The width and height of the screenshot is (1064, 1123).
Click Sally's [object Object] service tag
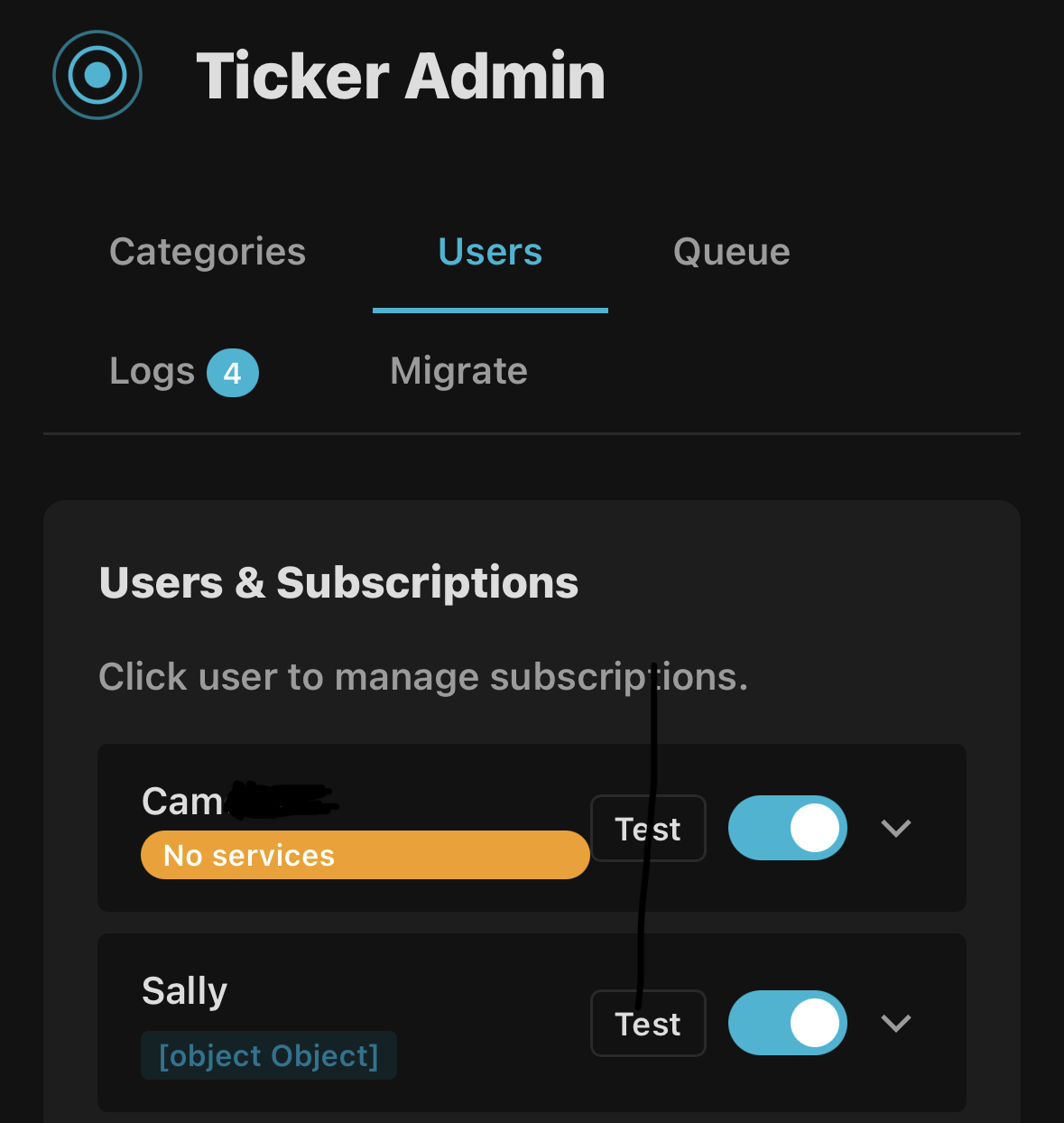click(268, 1055)
